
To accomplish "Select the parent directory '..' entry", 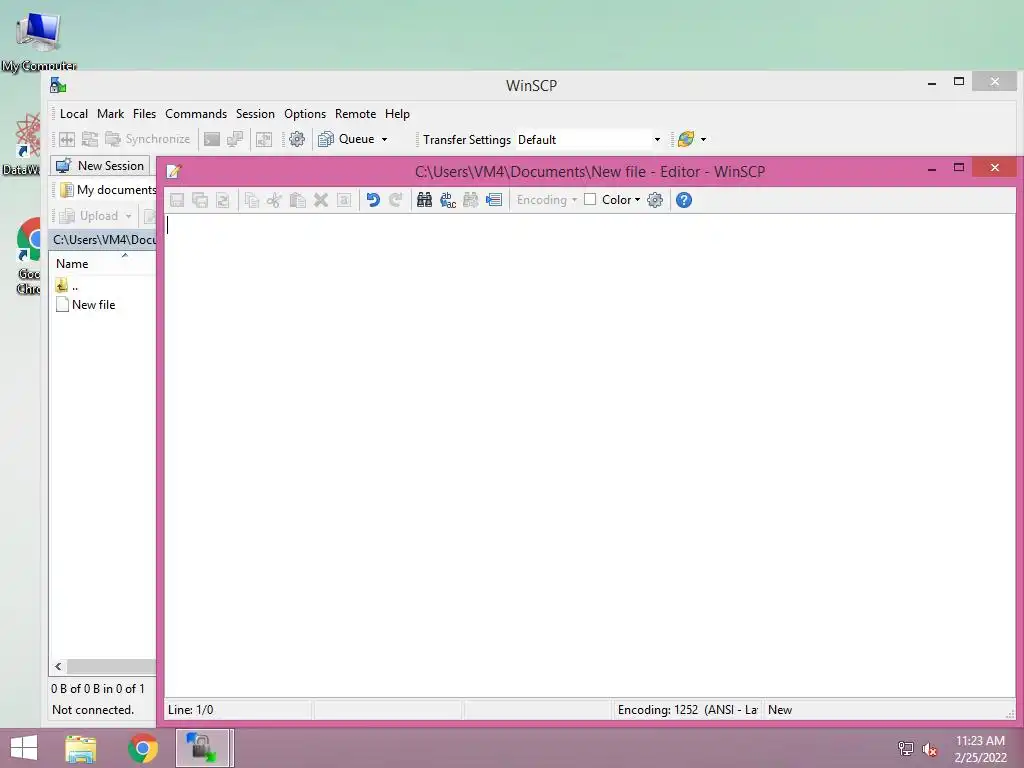I will [67, 285].
